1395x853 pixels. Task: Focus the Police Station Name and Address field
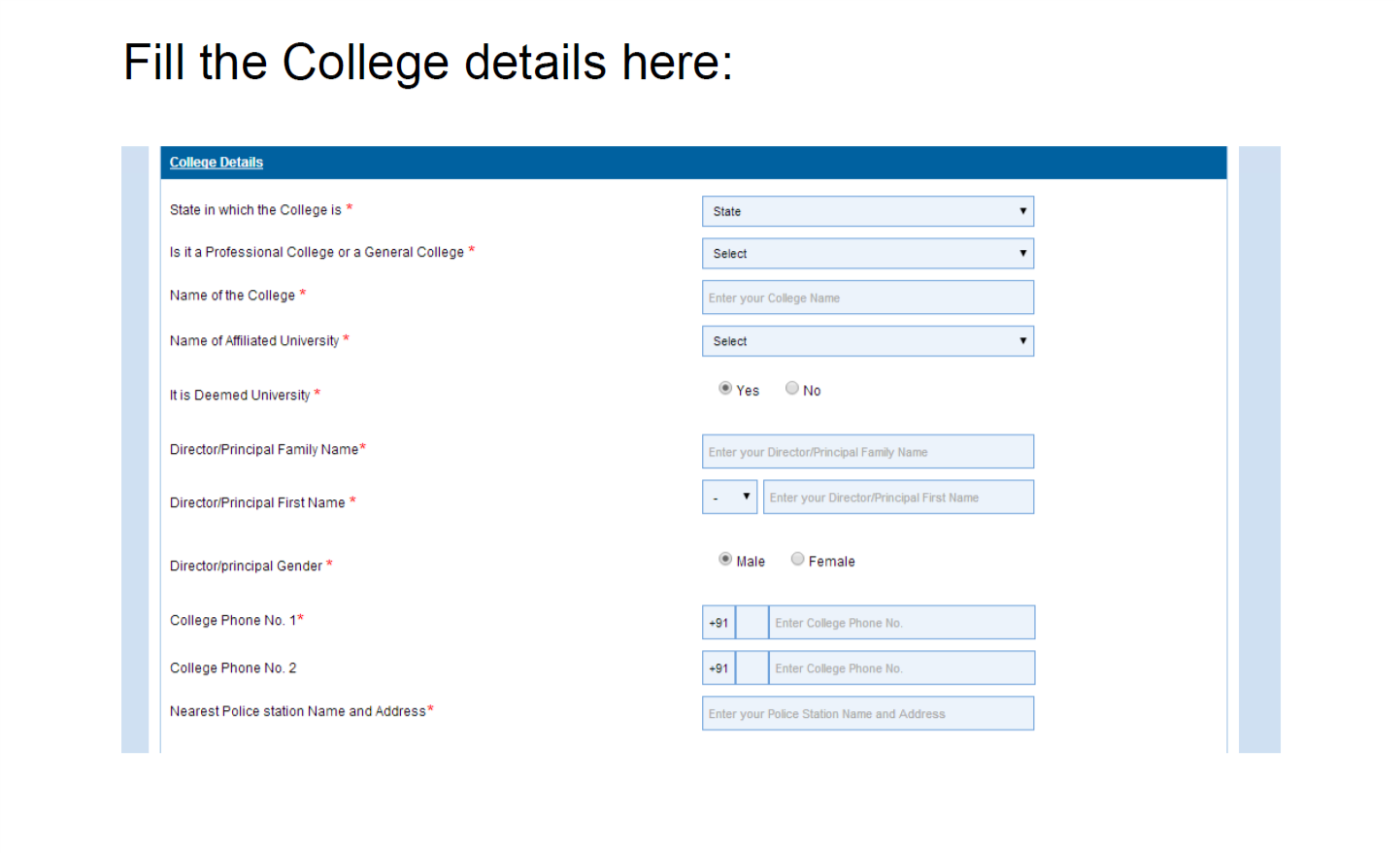867,714
